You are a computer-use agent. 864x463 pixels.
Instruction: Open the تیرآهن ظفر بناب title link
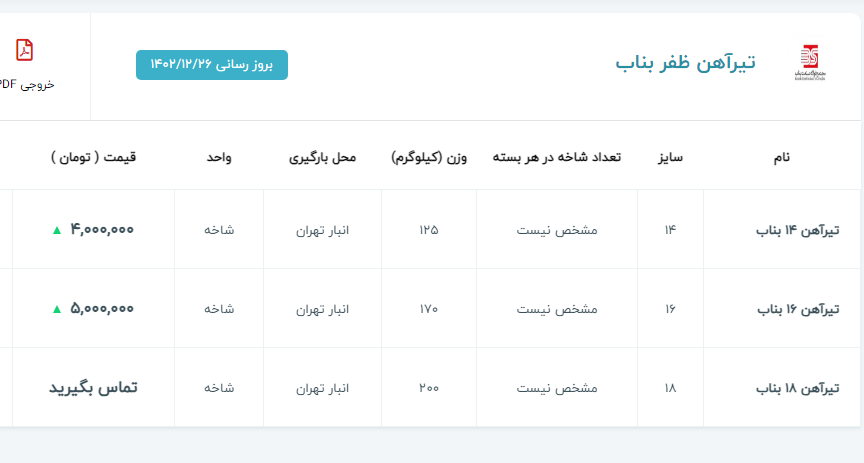coord(685,63)
